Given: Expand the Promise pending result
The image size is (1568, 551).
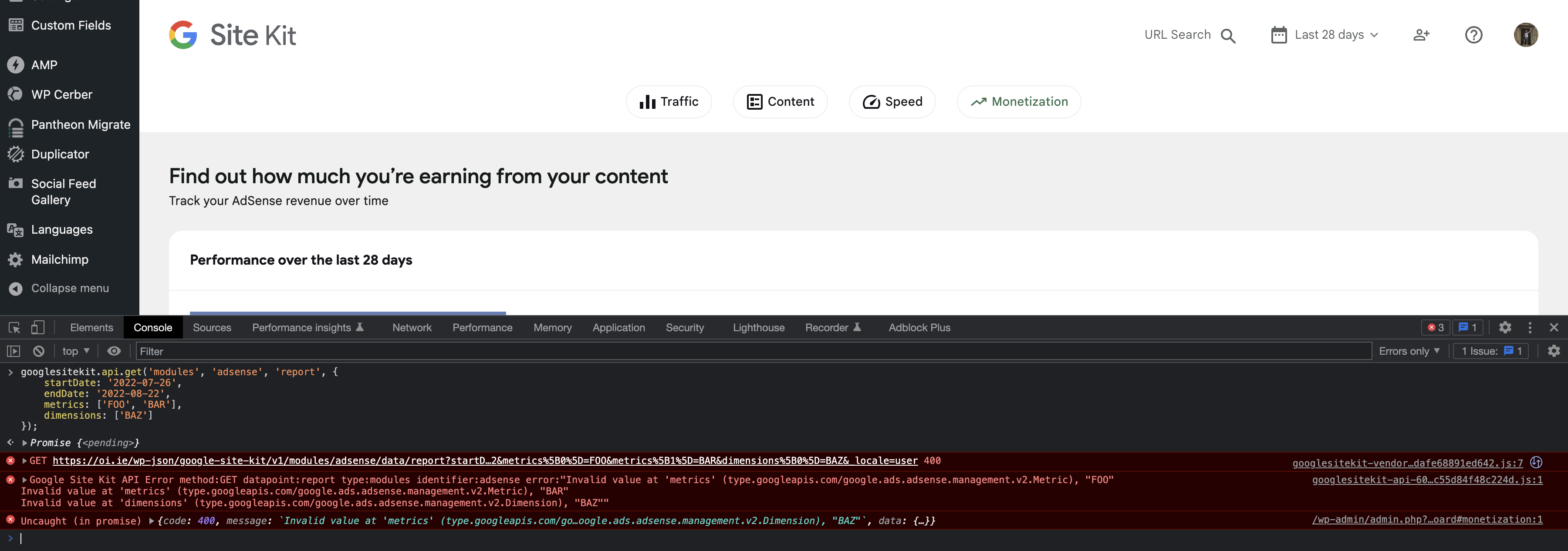Looking at the screenshot, I should (25, 443).
